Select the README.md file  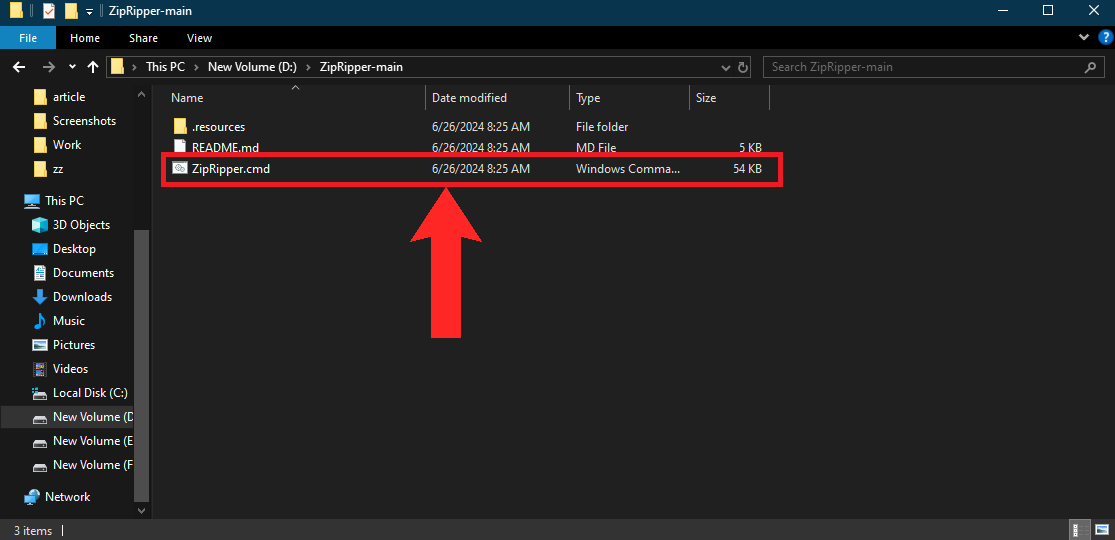[x=225, y=147]
